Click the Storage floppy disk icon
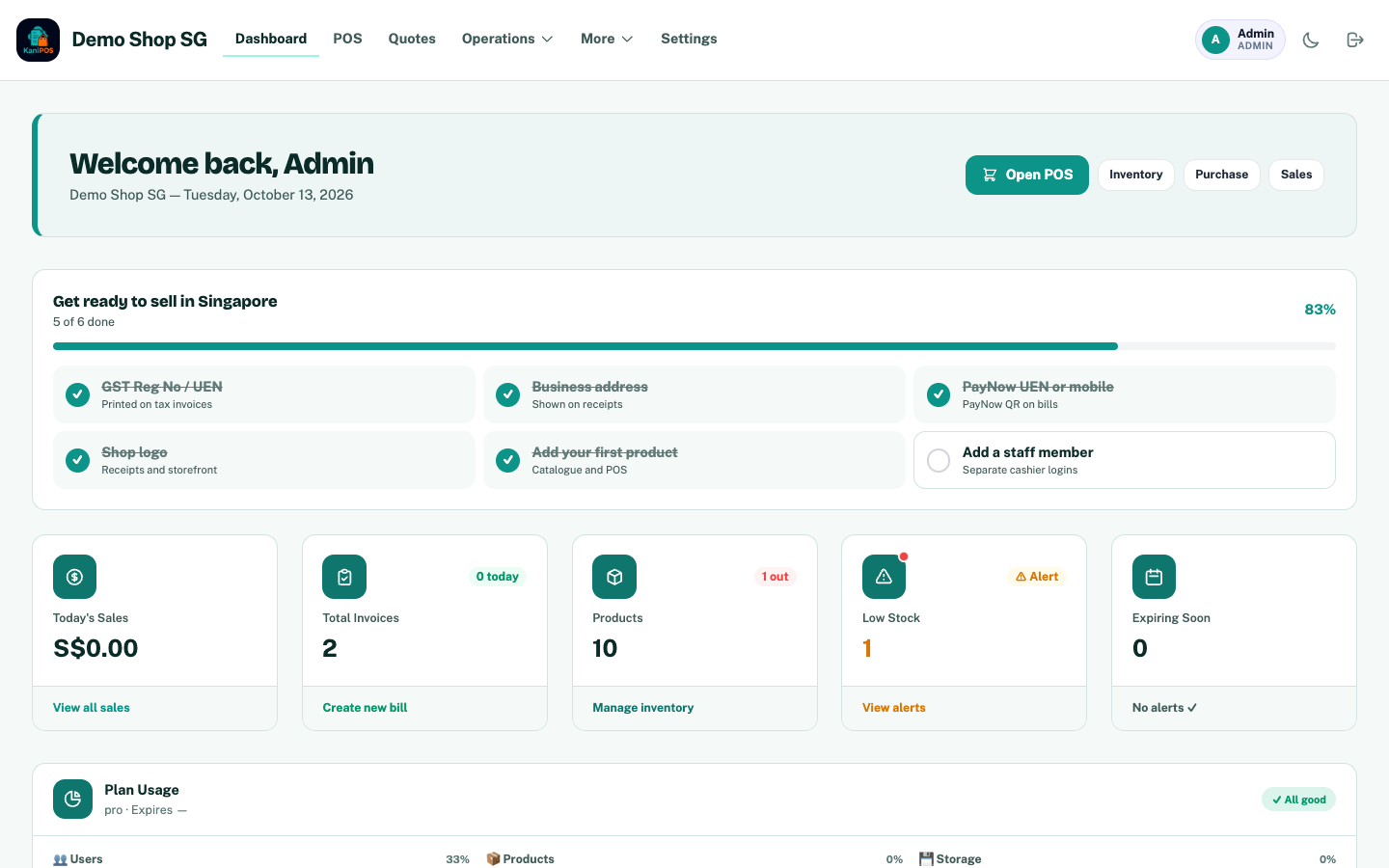Viewport: 1389px width, 868px height. pyautogui.click(x=926, y=858)
